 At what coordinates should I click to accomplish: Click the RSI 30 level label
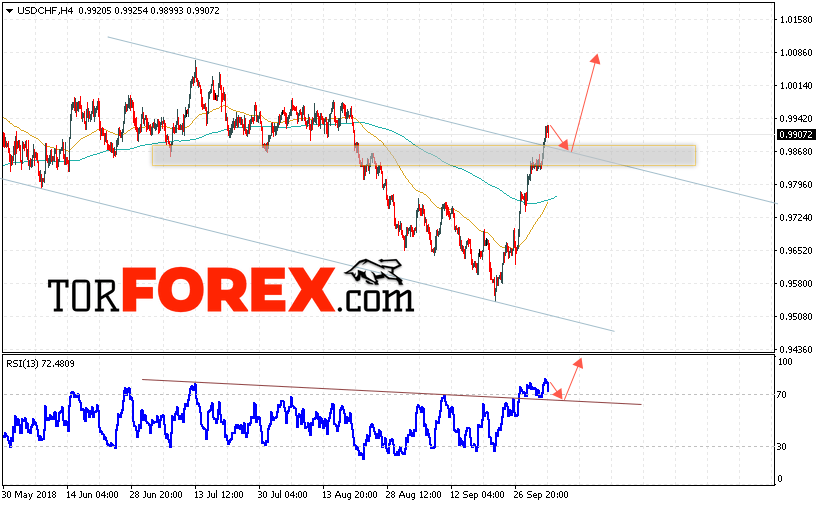[781, 446]
